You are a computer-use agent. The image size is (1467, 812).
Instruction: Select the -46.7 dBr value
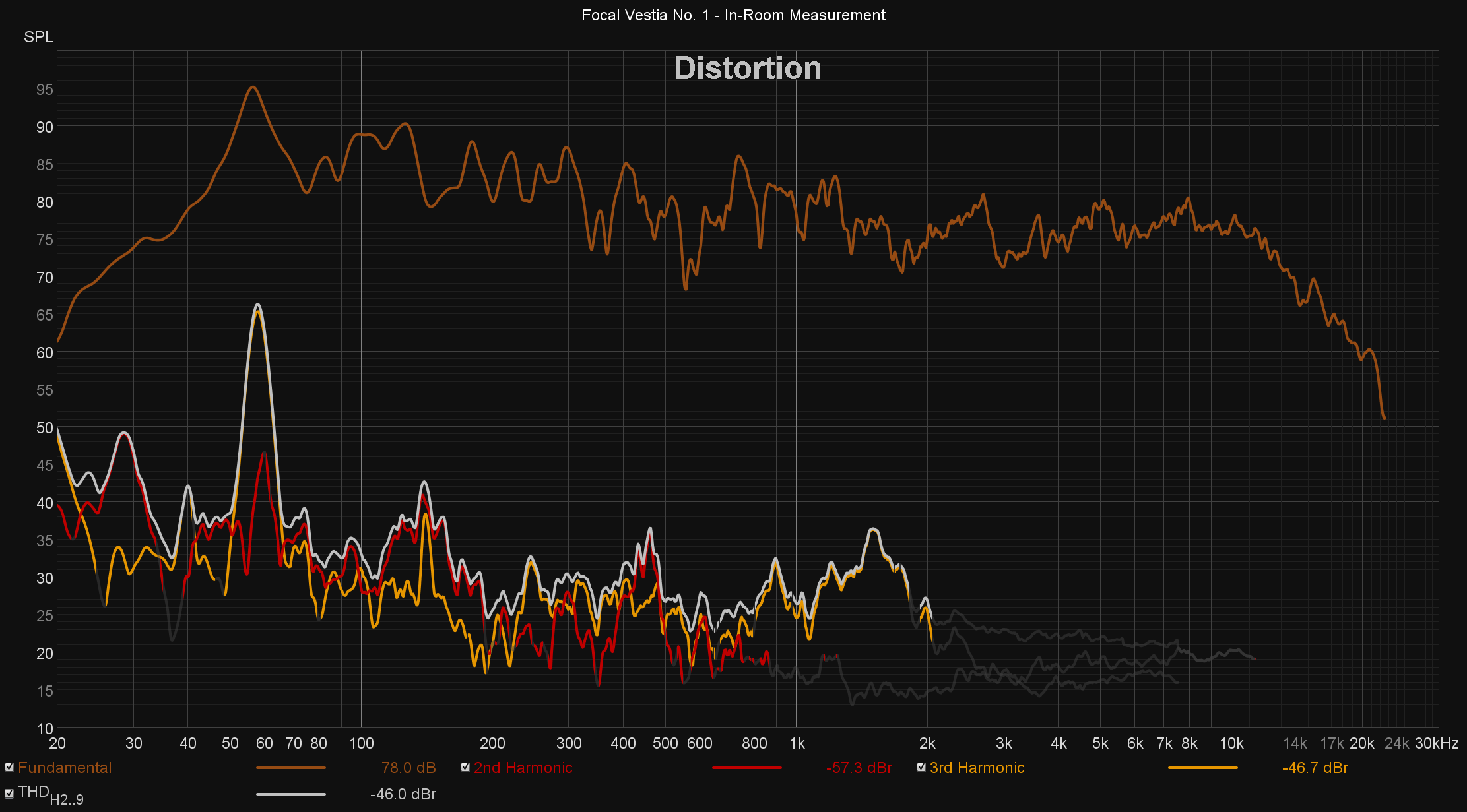tap(1315, 768)
